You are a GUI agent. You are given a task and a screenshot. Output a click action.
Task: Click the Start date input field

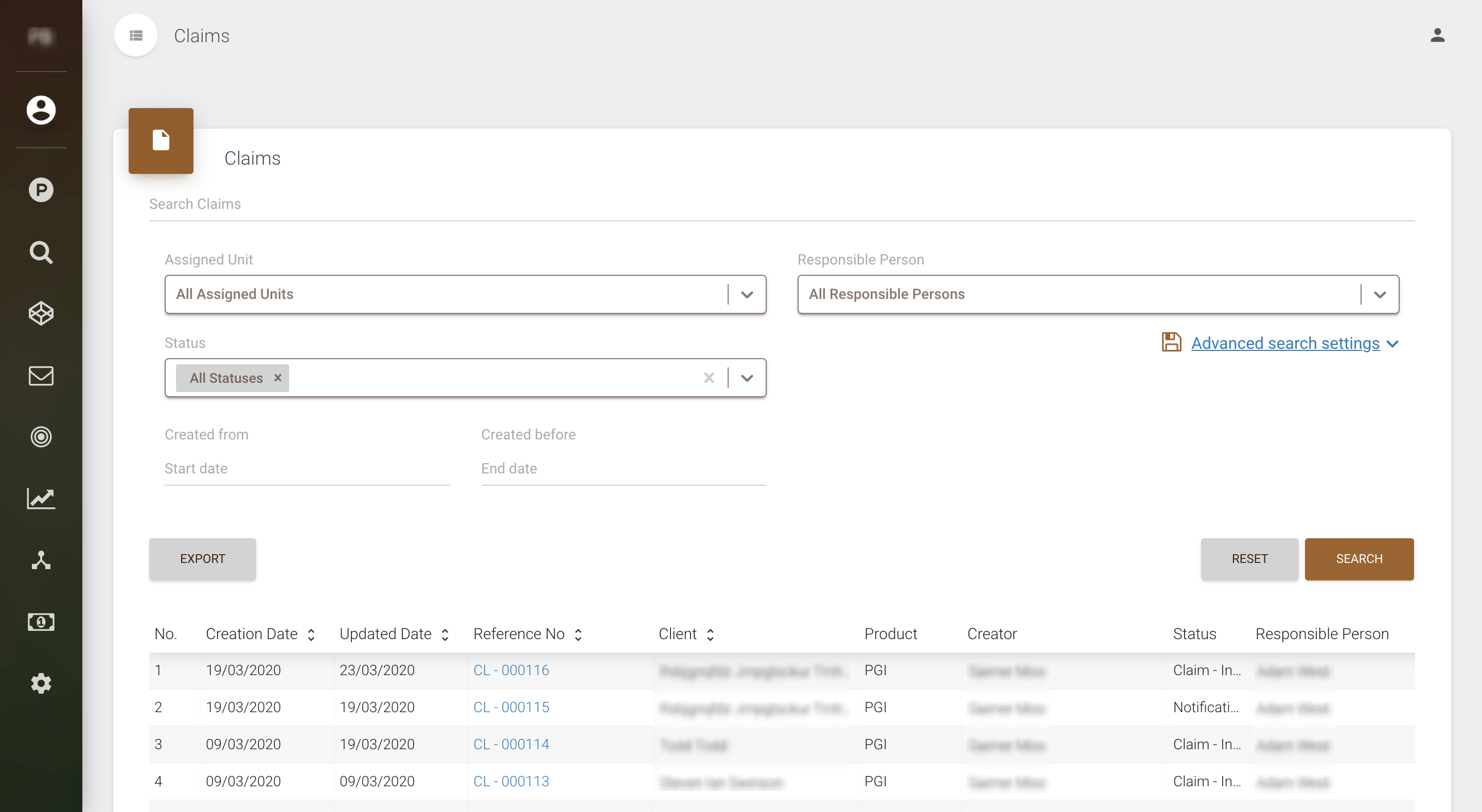tap(307, 468)
